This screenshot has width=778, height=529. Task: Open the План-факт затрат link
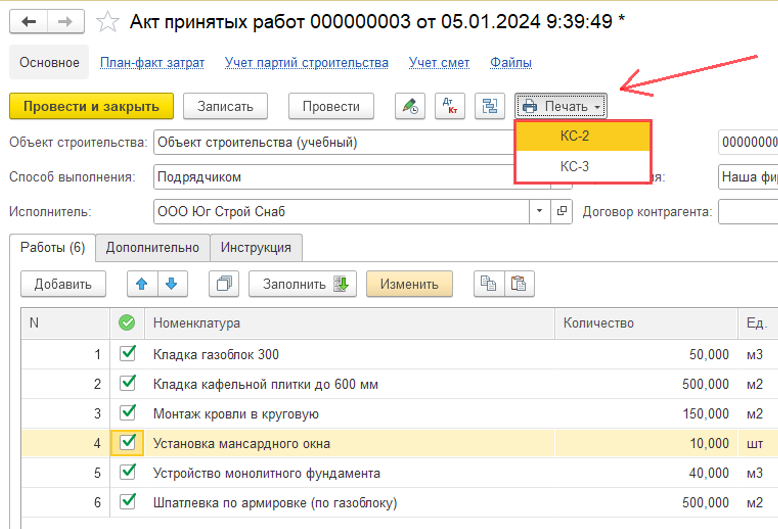click(152, 62)
